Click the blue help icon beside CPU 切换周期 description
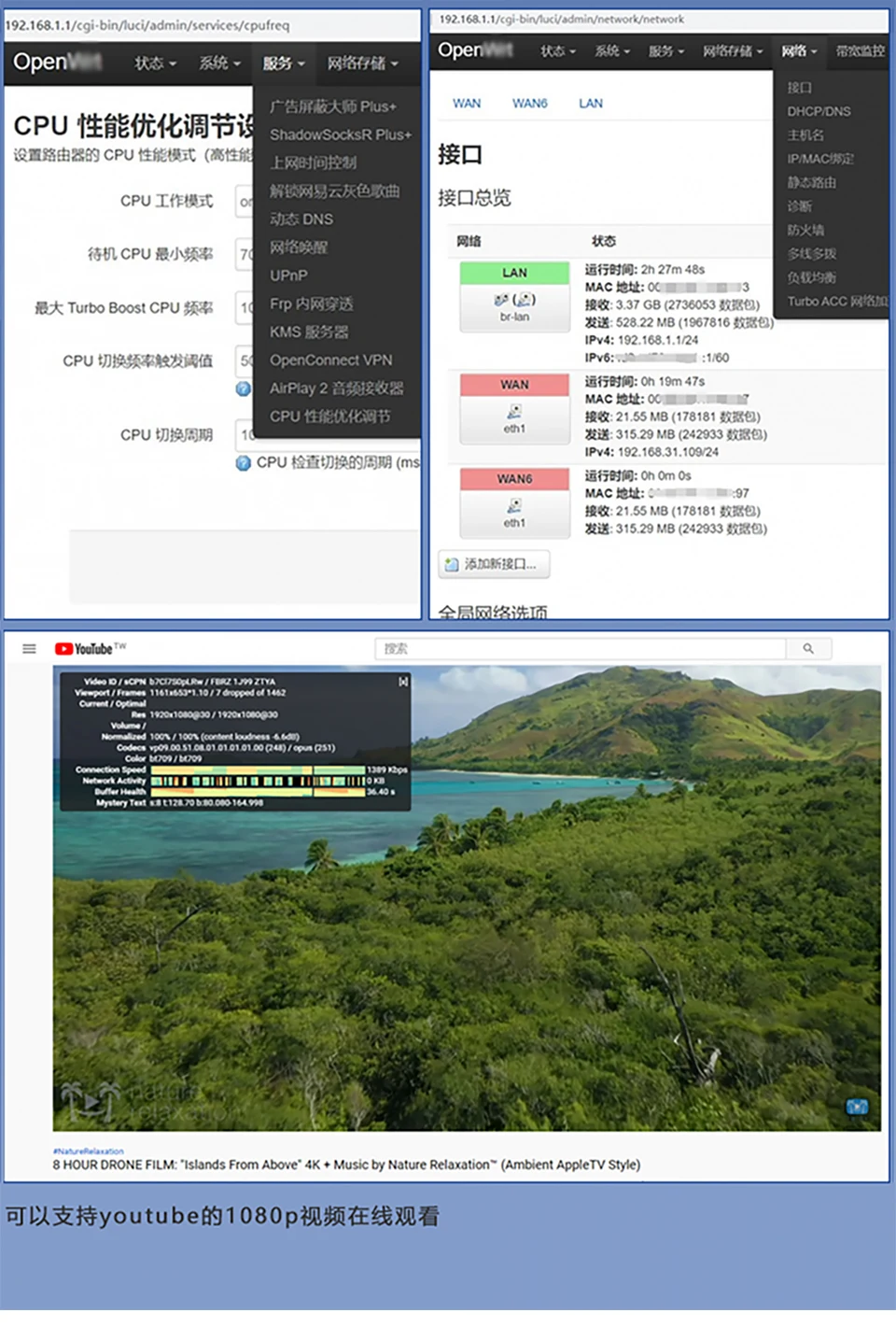Image resolution: width=896 pixels, height=1327 pixels. tap(244, 463)
